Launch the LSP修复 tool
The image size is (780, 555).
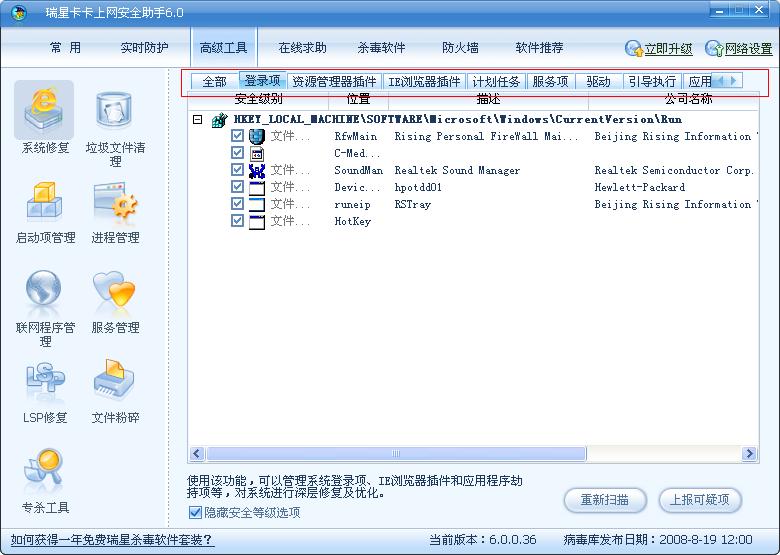[x=45, y=393]
